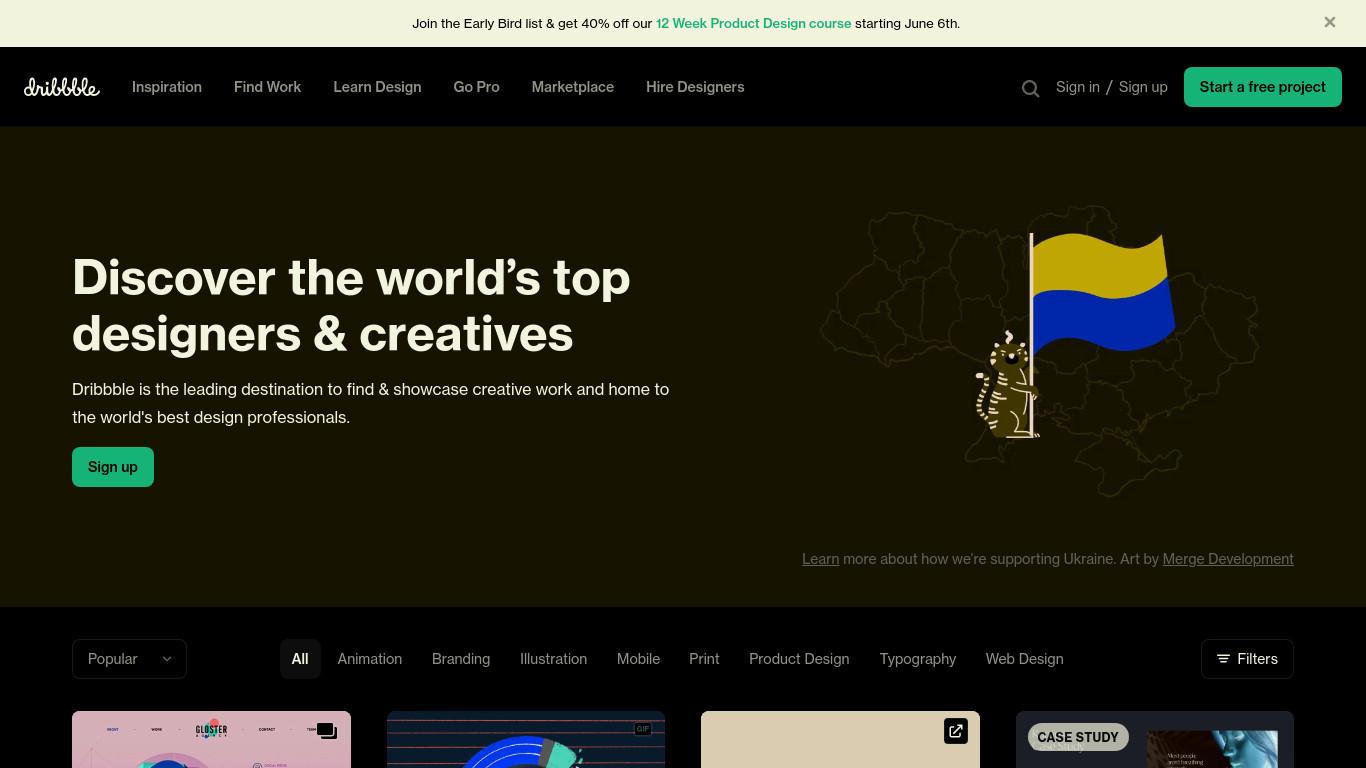Select the Illustration category tab
This screenshot has width=1366, height=768.
pyautogui.click(x=553, y=659)
